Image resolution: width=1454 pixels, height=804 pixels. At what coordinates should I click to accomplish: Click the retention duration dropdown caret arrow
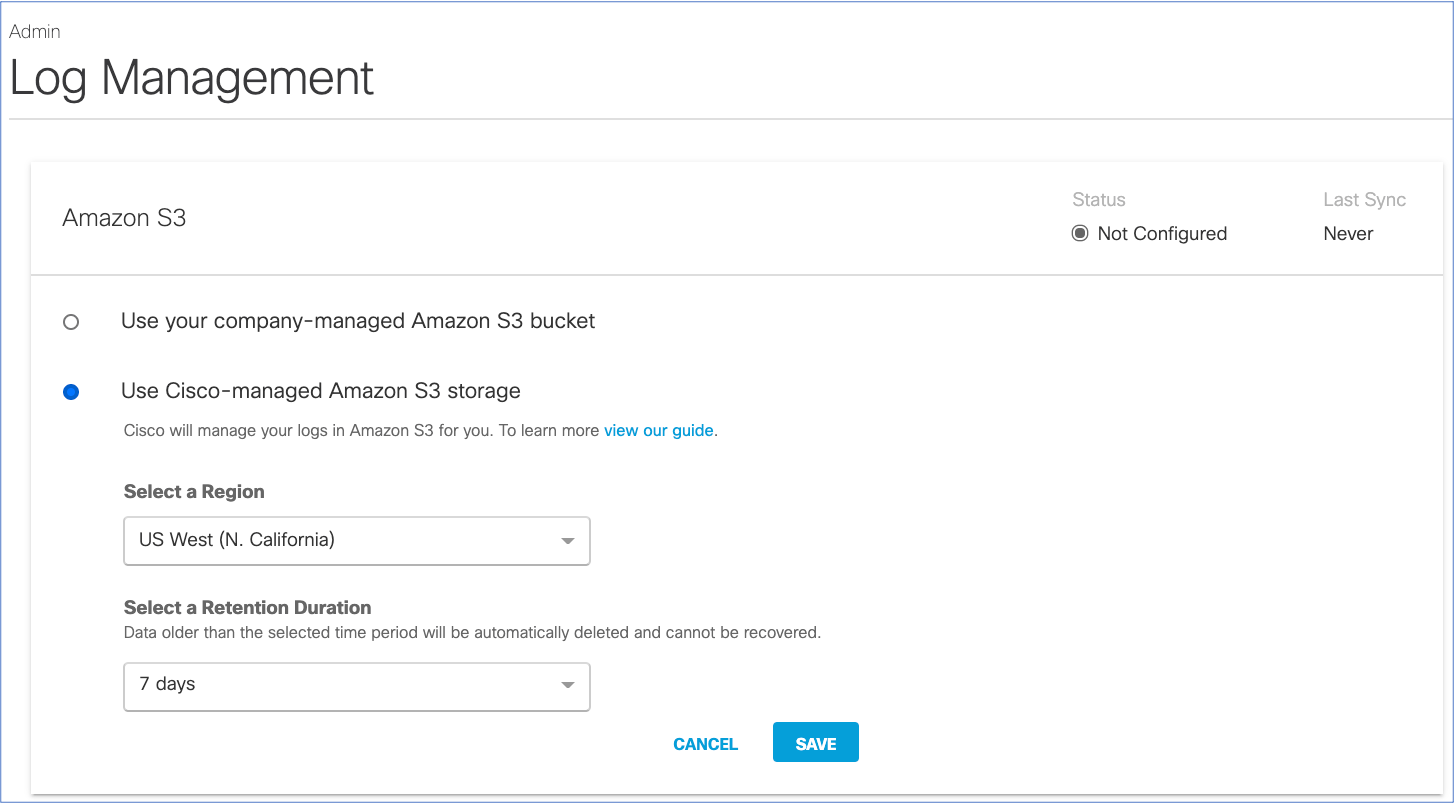tap(568, 687)
